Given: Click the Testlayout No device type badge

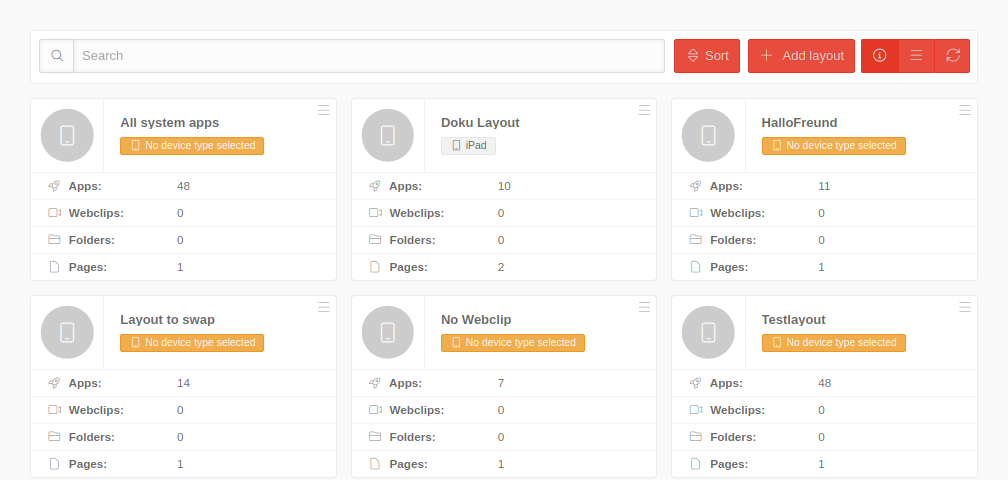Looking at the screenshot, I should click(x=833, y=343).
